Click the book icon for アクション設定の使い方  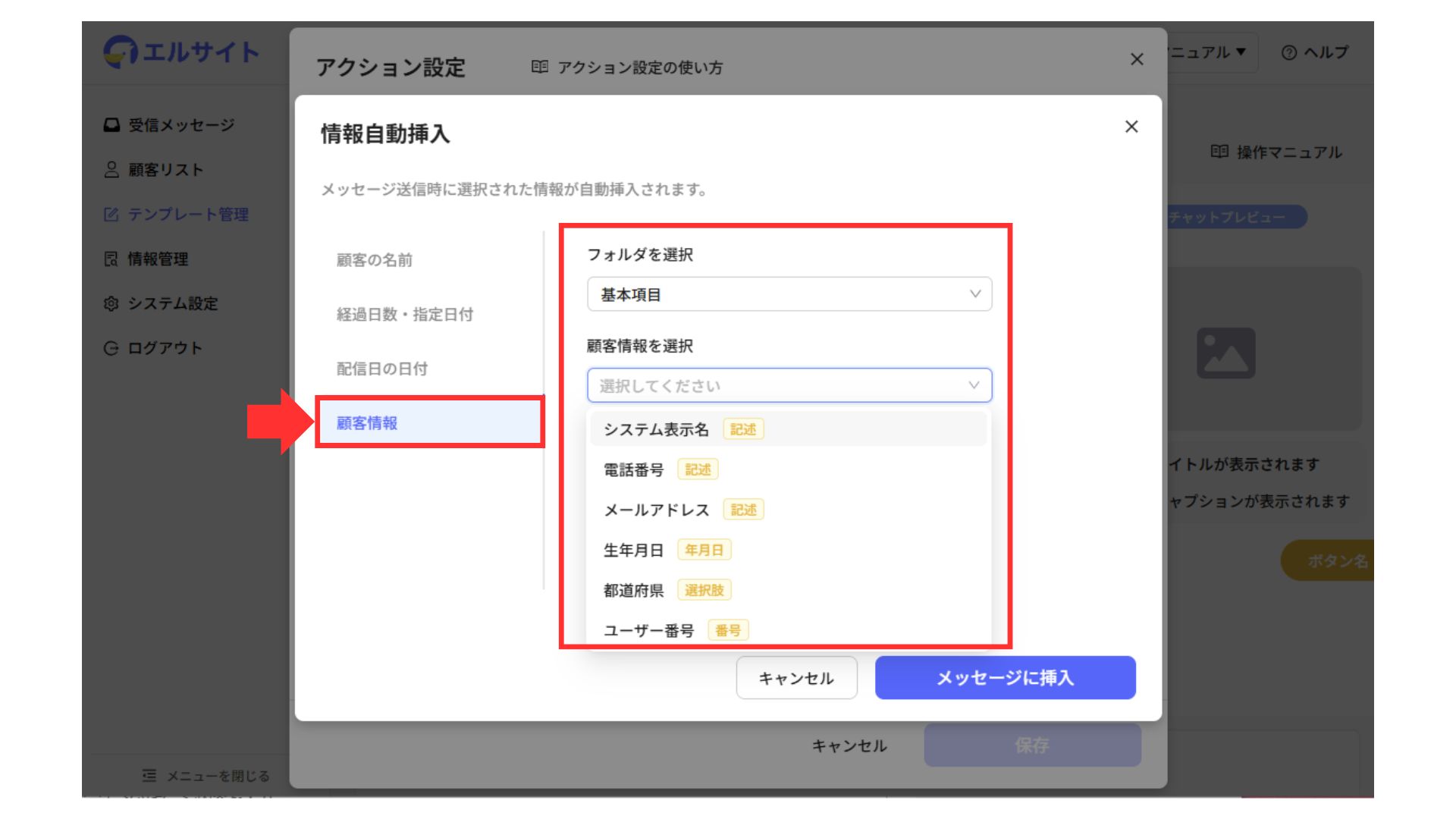tap(539, 67)
